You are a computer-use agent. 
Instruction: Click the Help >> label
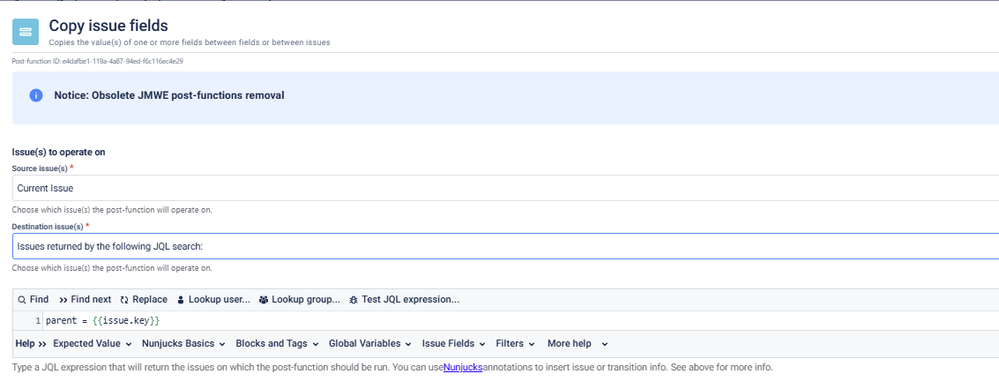pos(31,344)
